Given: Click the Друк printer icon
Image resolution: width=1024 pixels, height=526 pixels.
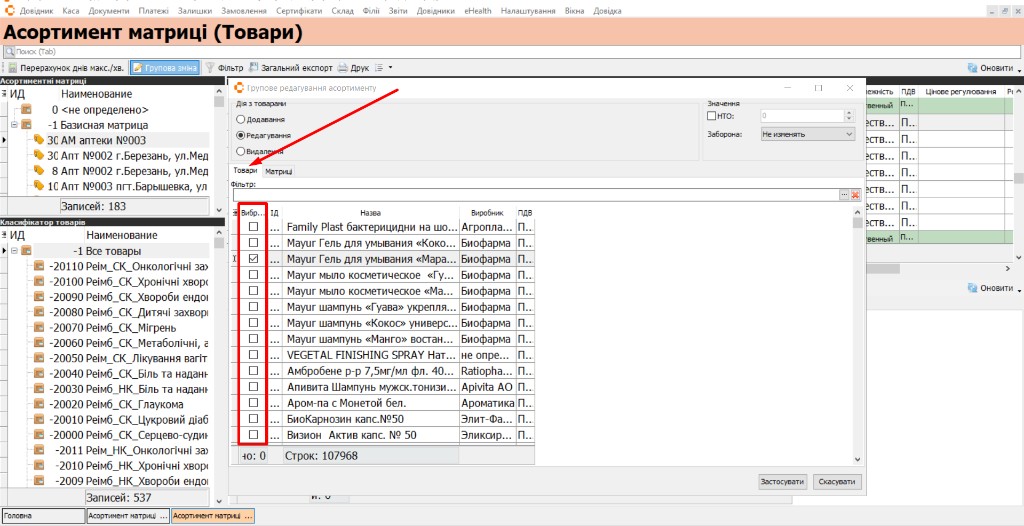Looking at the screenshot, I should (342, 68).
